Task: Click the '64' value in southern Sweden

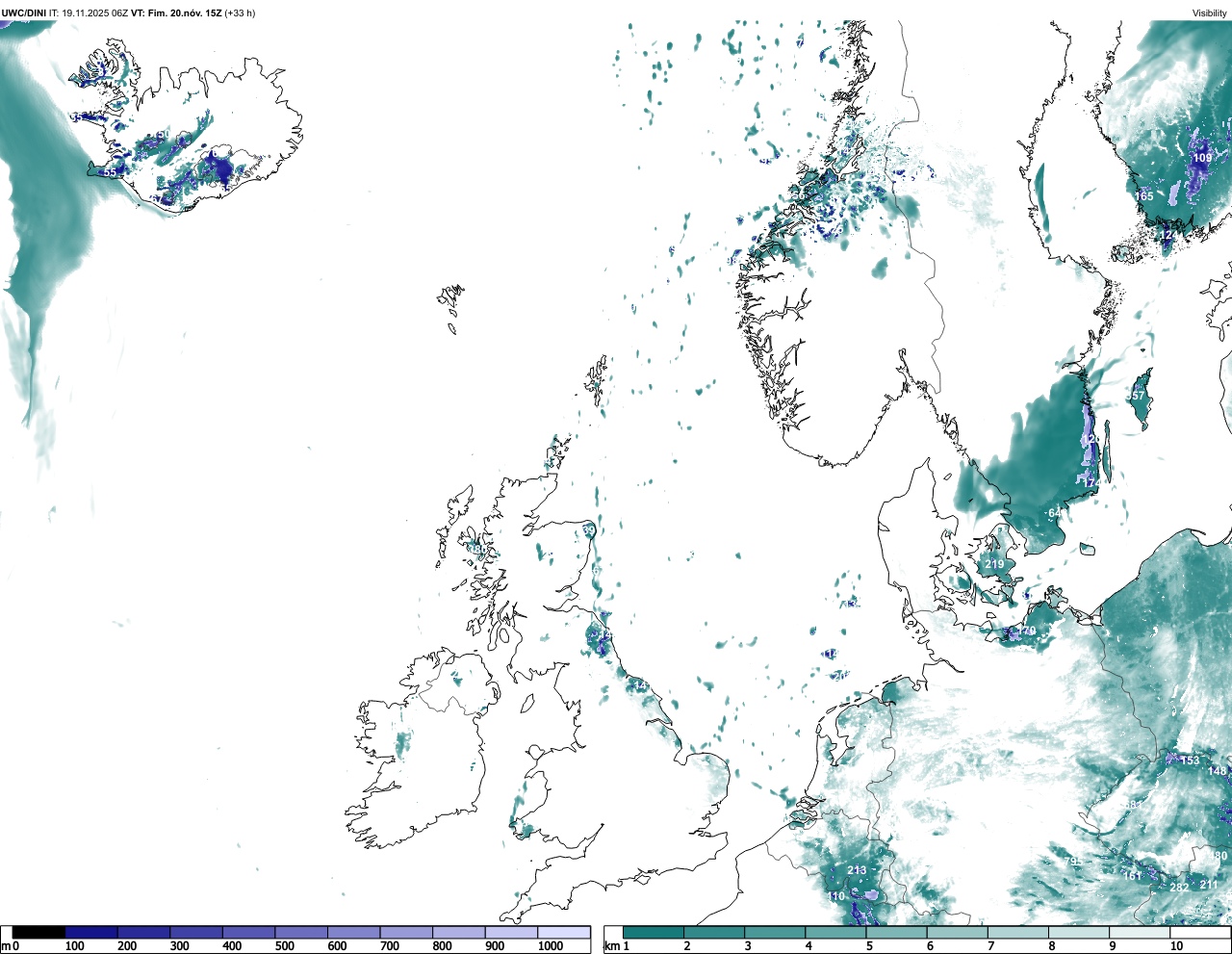Action: coord(1054,513)
